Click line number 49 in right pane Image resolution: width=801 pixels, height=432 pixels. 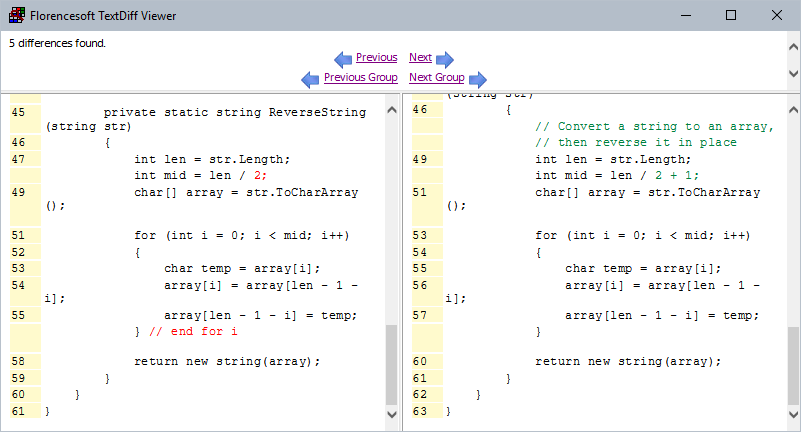[x=419, y=159]
